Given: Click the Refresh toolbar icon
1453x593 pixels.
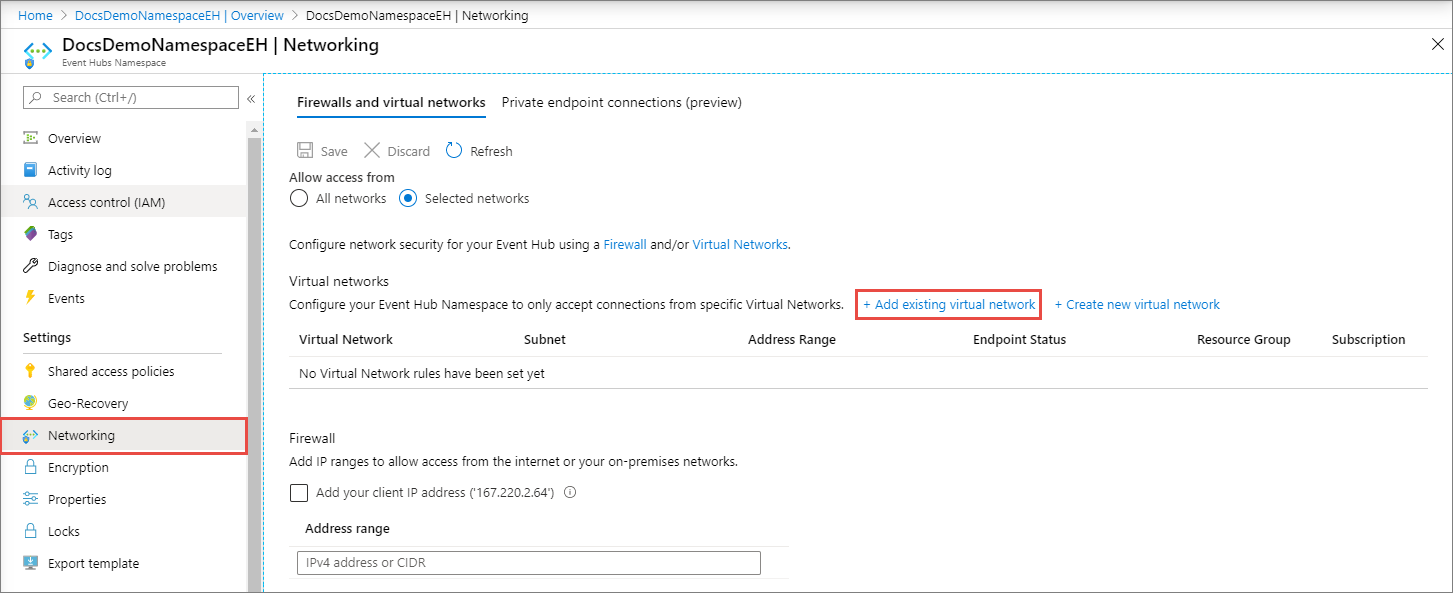Looking at the screenshot, I should (454, 151).
